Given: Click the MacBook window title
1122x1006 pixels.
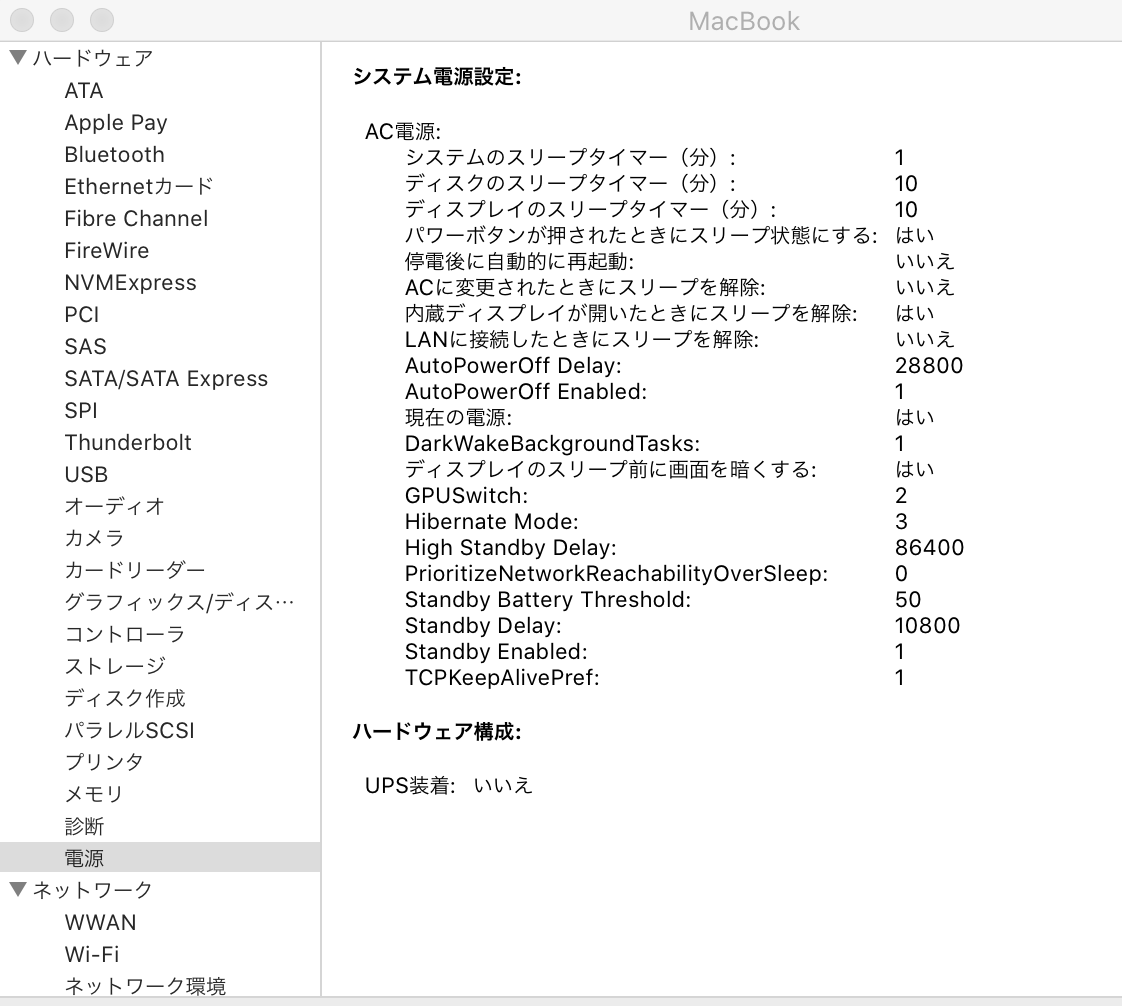Looking at the screenshot, I should (743, 21).
